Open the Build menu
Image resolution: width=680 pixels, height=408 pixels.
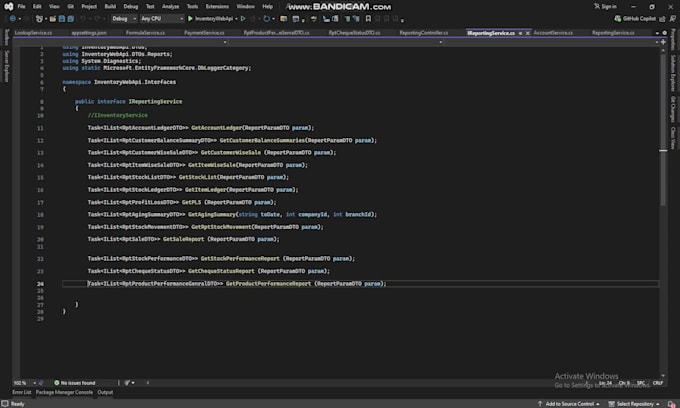coord(110,7)
